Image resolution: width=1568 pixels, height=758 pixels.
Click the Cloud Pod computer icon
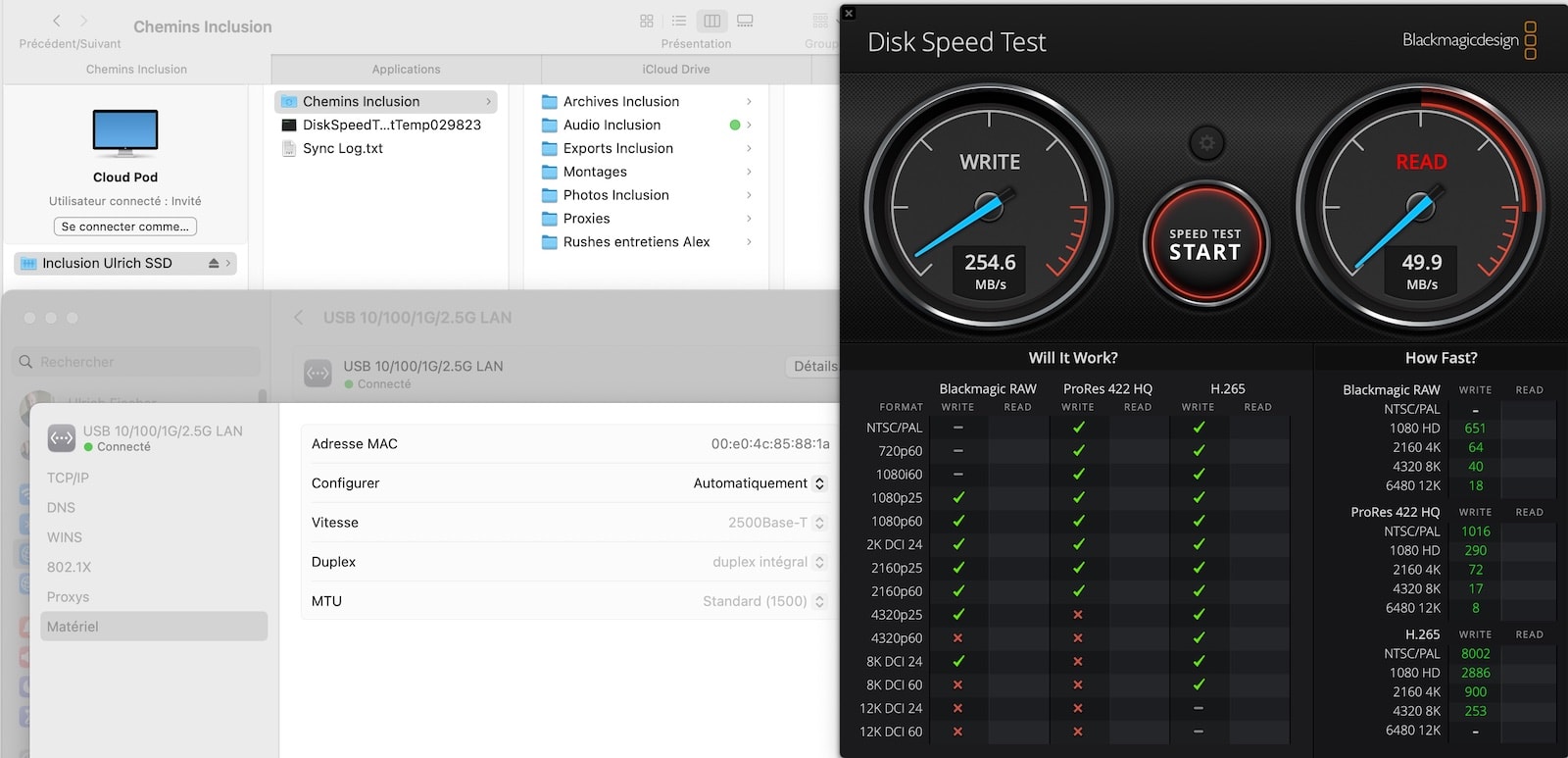coord(125,132)
